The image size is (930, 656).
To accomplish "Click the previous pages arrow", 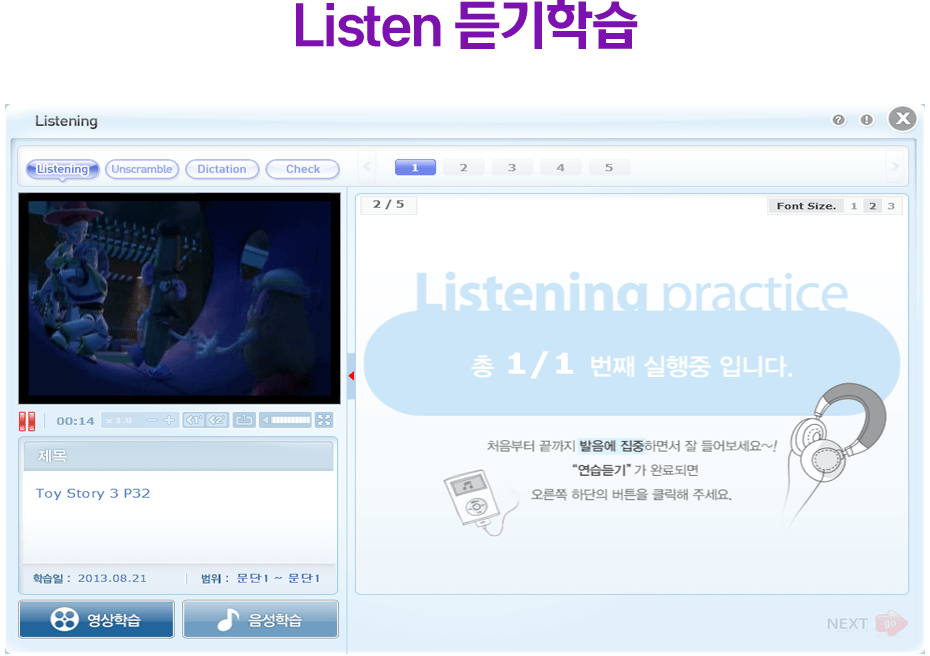I will click(367, 167).
